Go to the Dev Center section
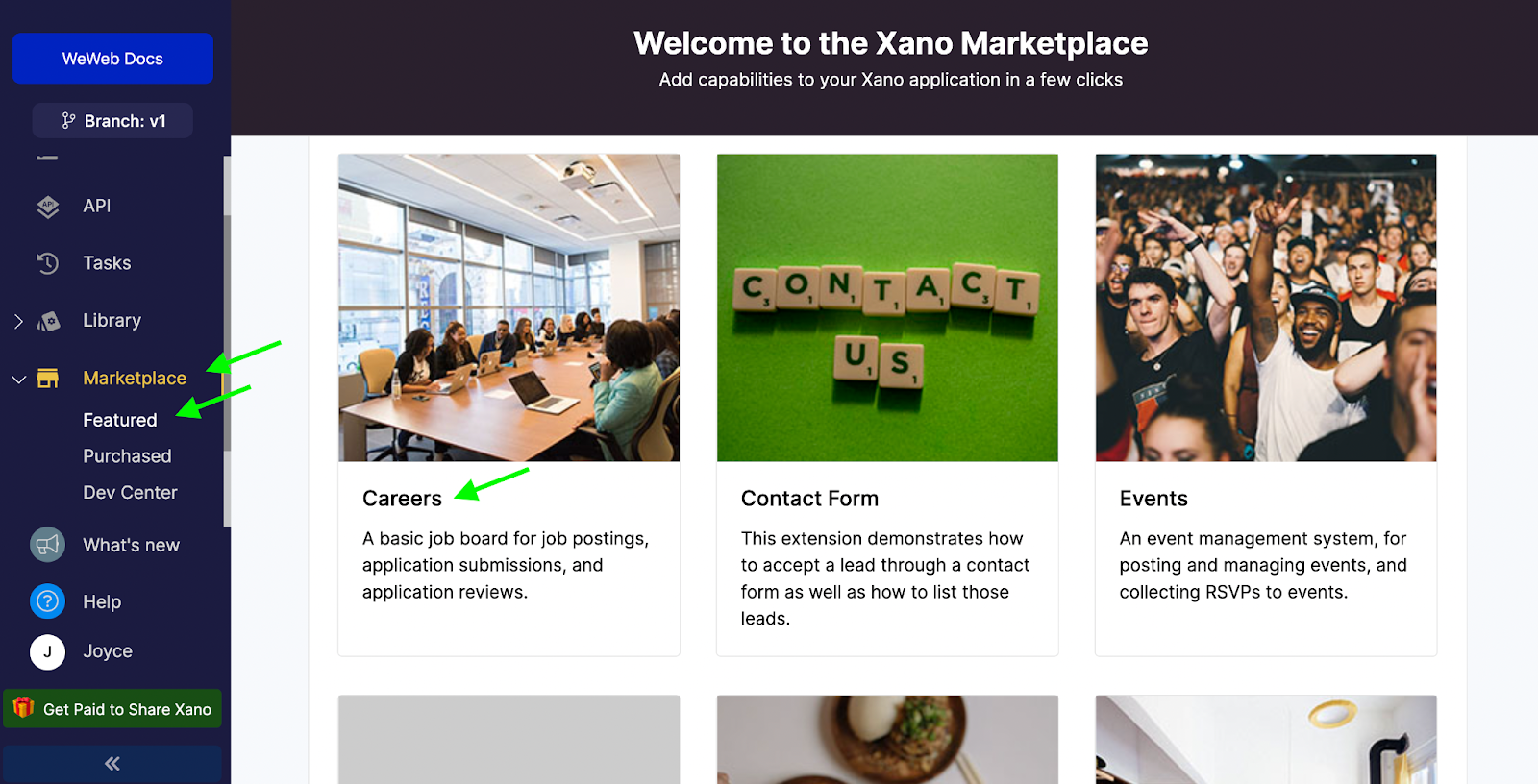Viewport: 1538px width, 784px height. click(x=130, y=492)
